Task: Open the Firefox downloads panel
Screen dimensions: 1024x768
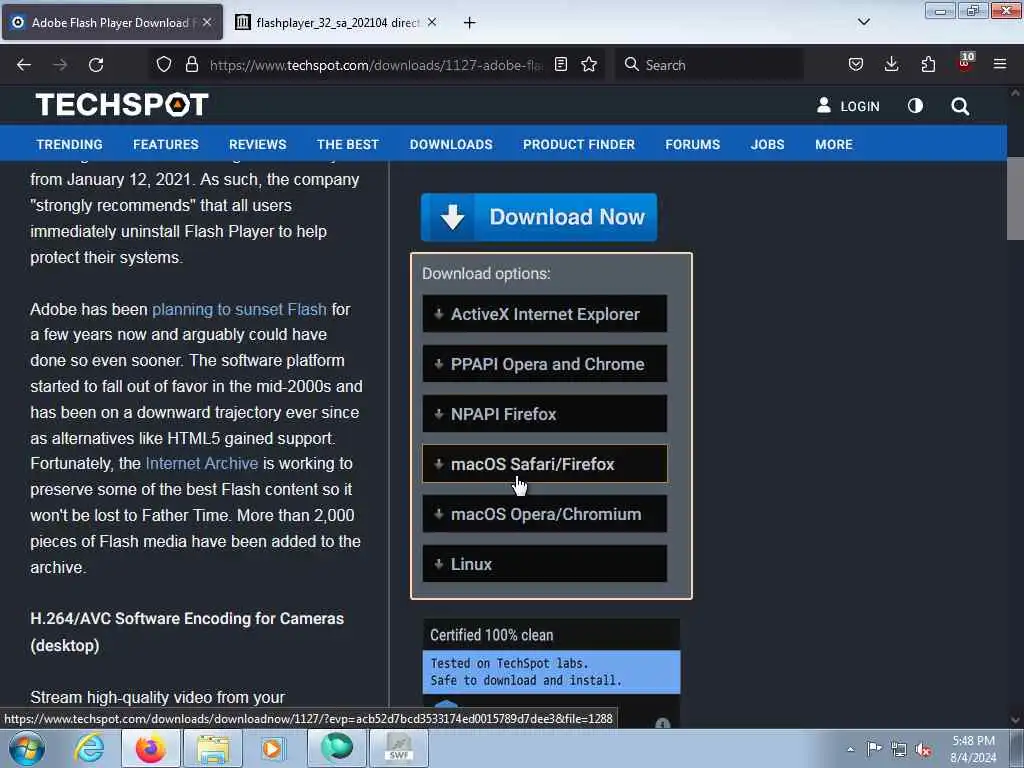Action: pyautogui.click(x=891, y=64)
